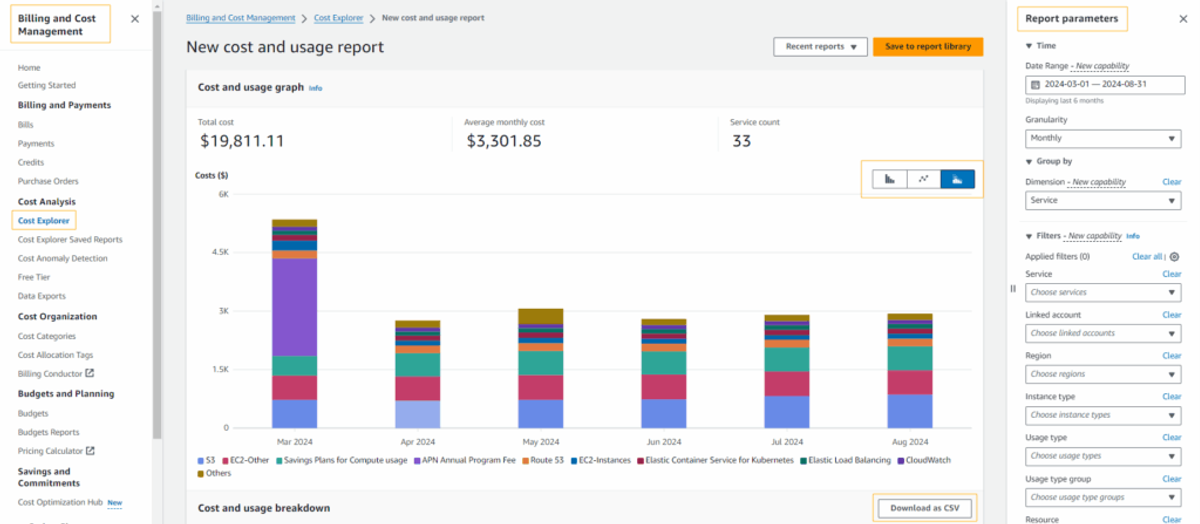Viewport: 1200px width, 524px height.
Task: Click the filters settings gear icon
Action: click(1175, 257)
